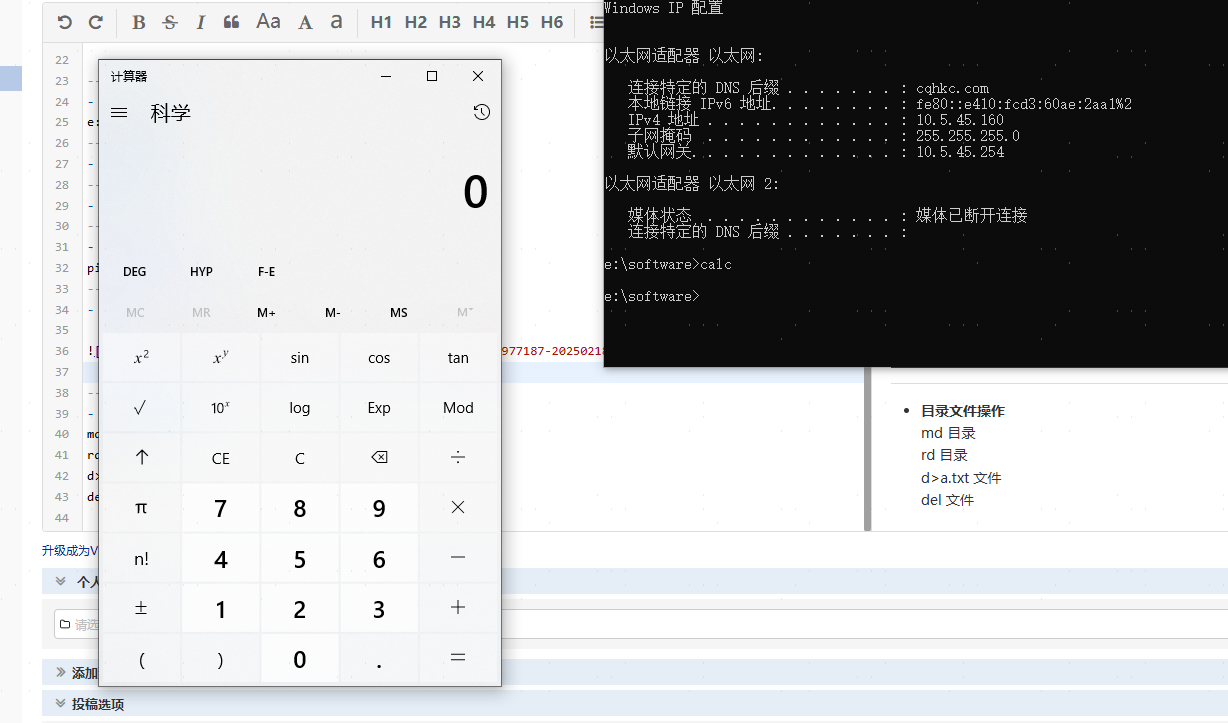Click the log button in Calculator
This screenshot has width=1228, height=723.
[300, 408]
